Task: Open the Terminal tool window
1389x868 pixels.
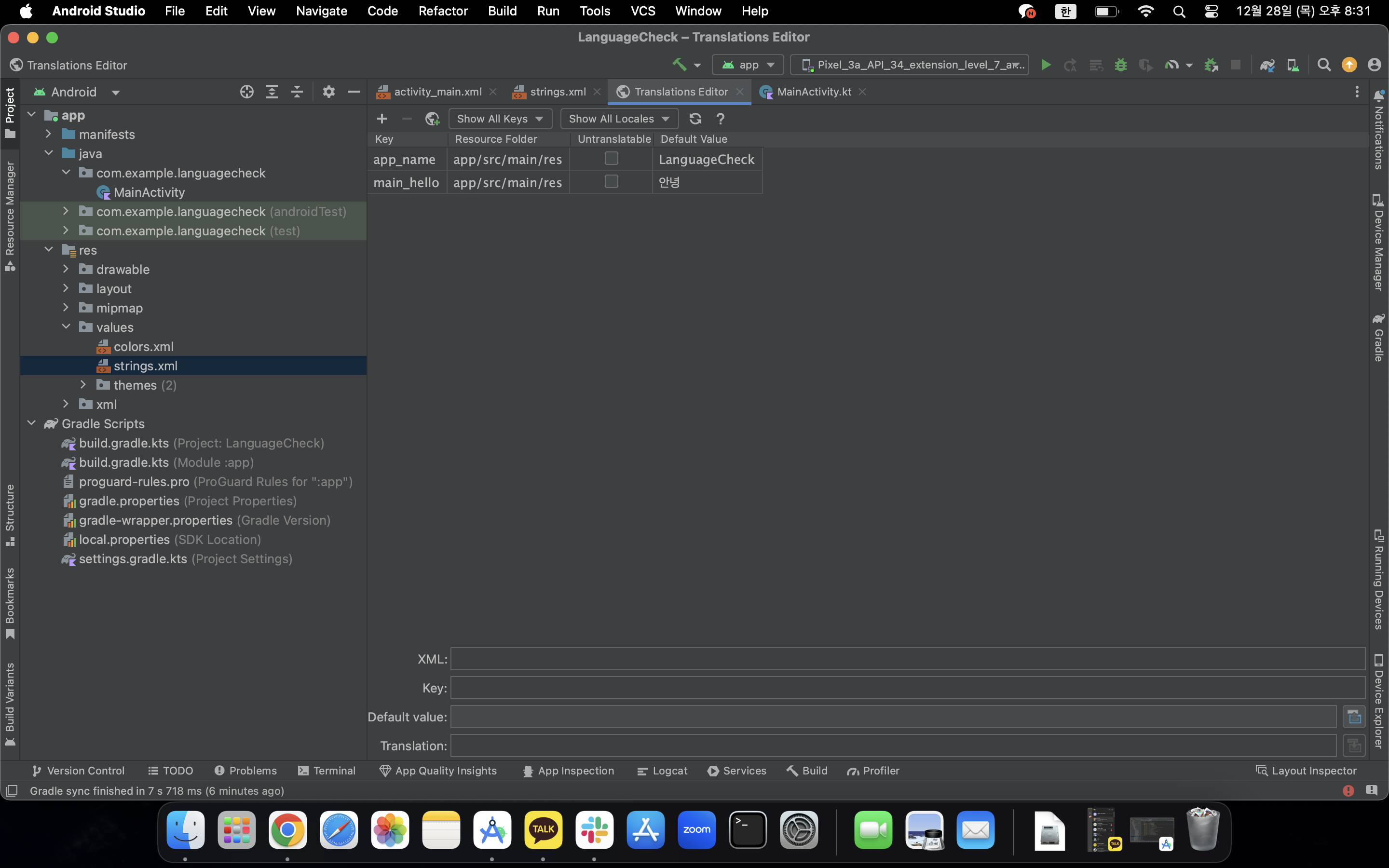Action: (327, 771)
